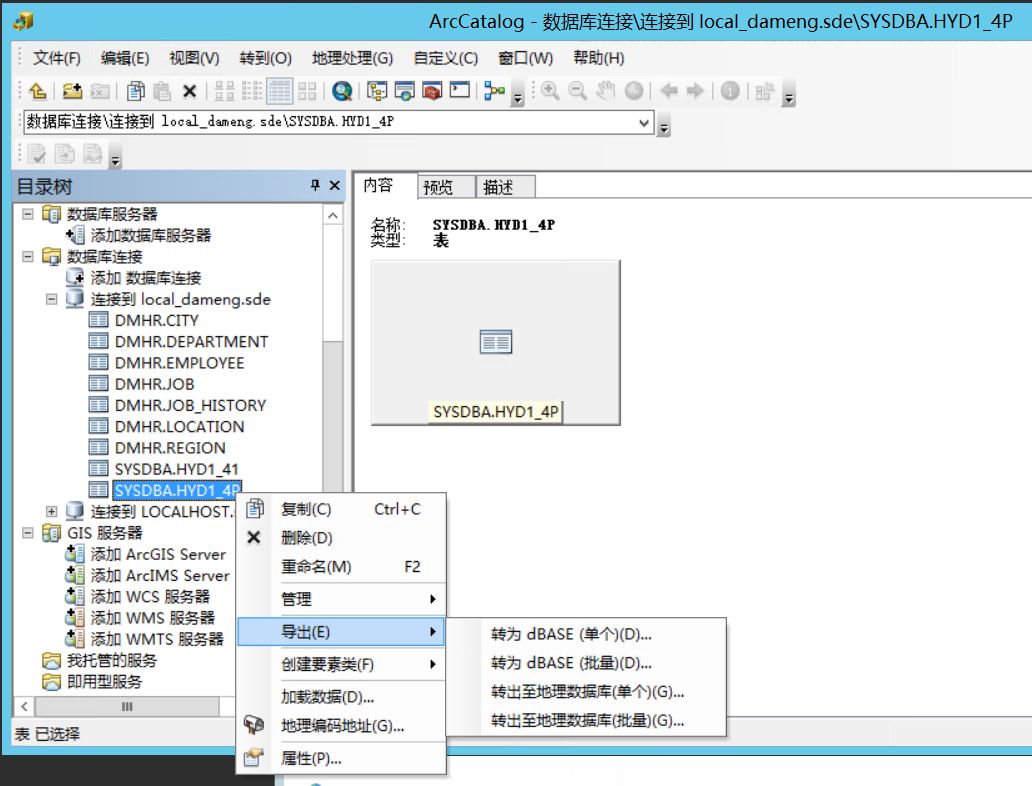Open the 地理处理(G) menu

352,58
